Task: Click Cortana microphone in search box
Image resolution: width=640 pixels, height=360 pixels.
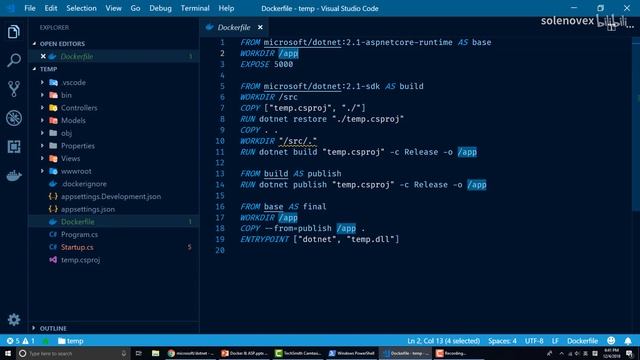Action: pos(124,353)
